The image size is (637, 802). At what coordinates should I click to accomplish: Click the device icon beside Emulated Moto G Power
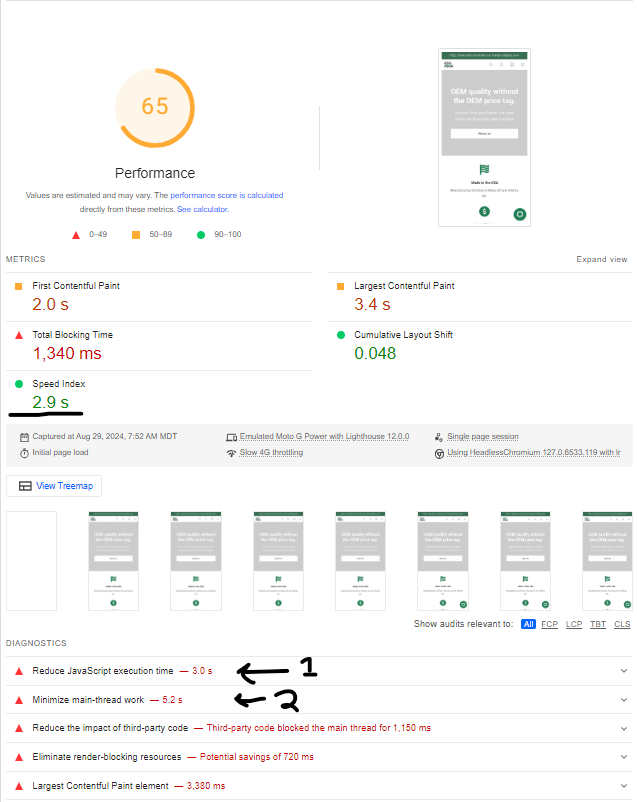231,437
